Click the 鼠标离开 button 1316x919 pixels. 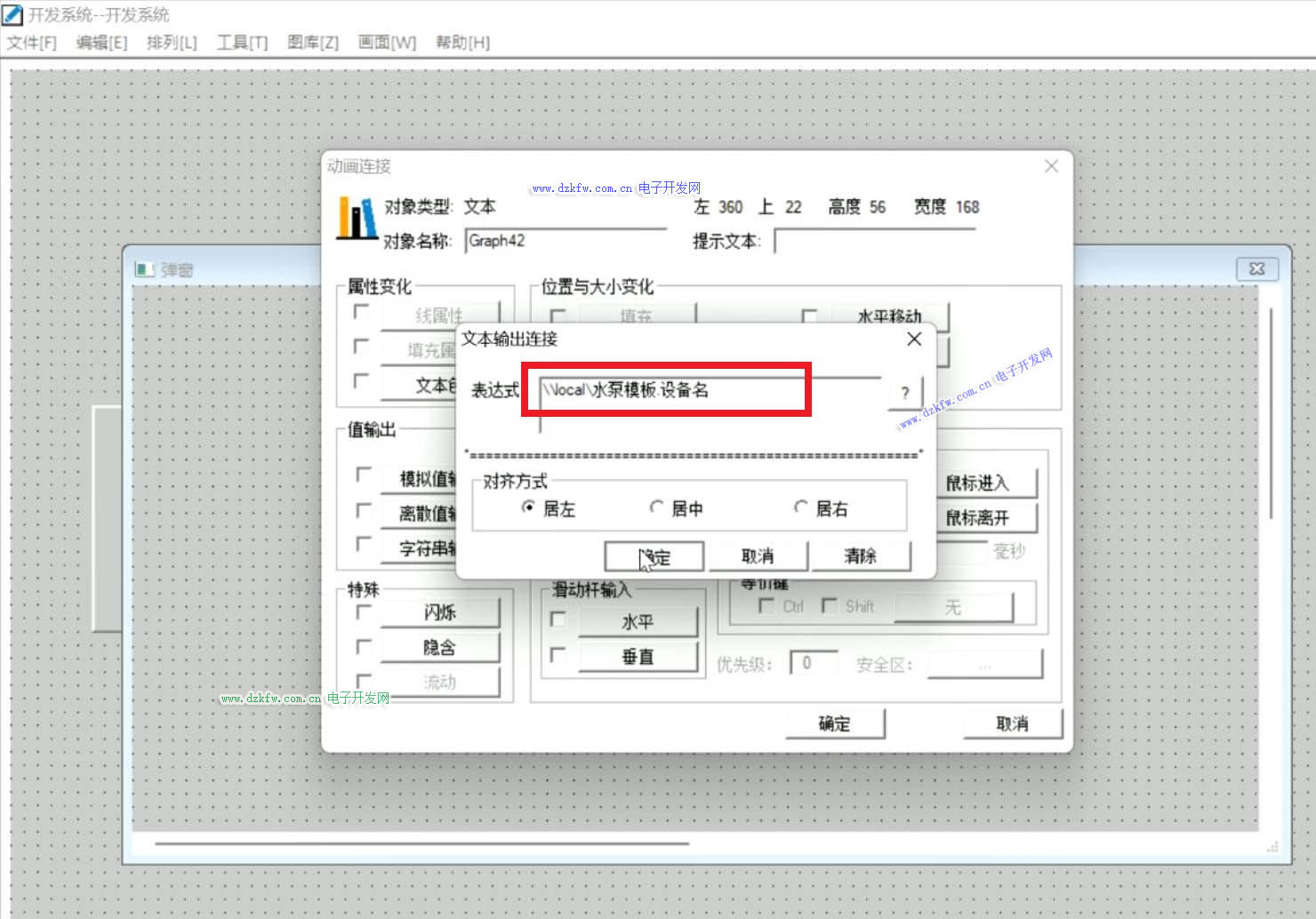[985, 517]
